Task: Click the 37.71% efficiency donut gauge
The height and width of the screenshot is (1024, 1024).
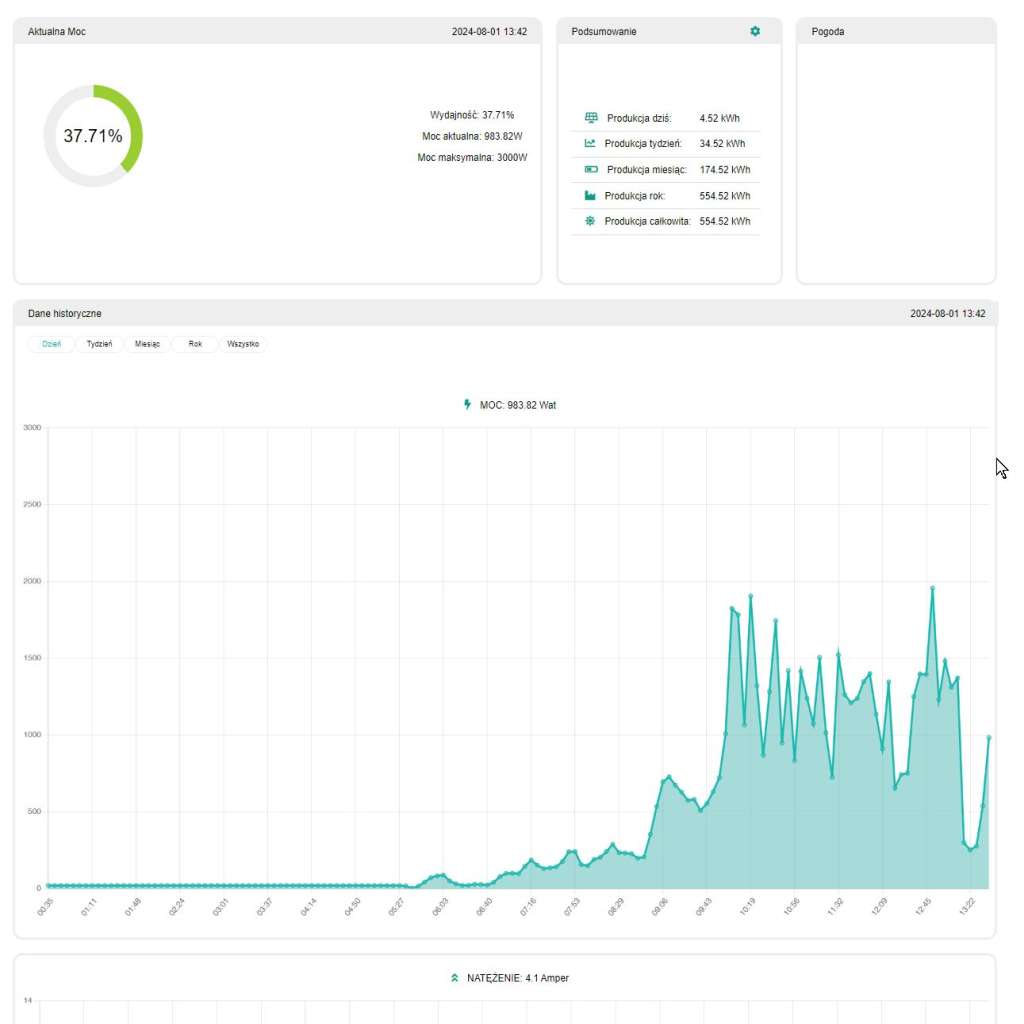Action: pyautogui.click(x=93, y=136)
